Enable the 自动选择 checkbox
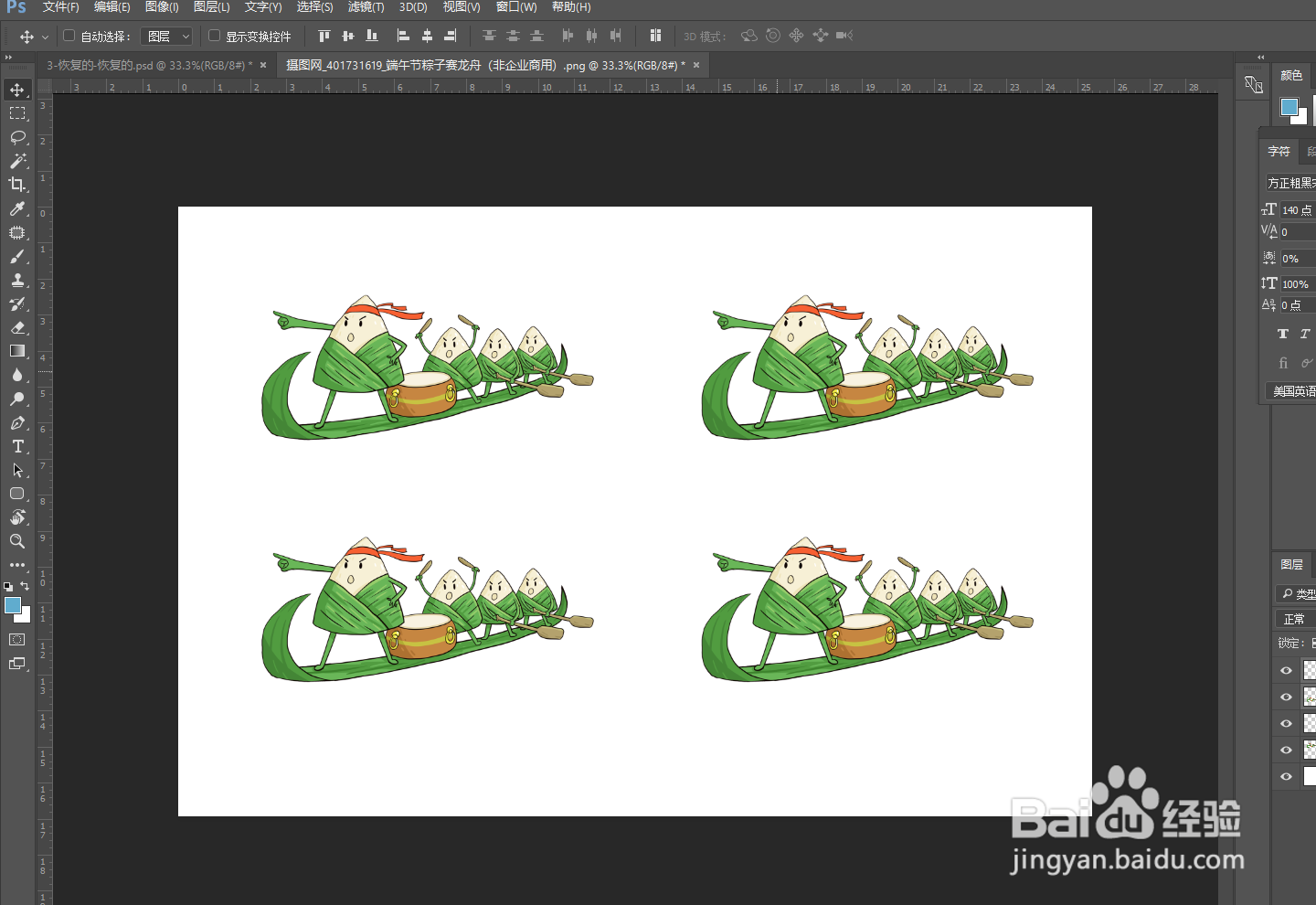This screenshot has height=905, width=1316. click(x=69, y=36)
